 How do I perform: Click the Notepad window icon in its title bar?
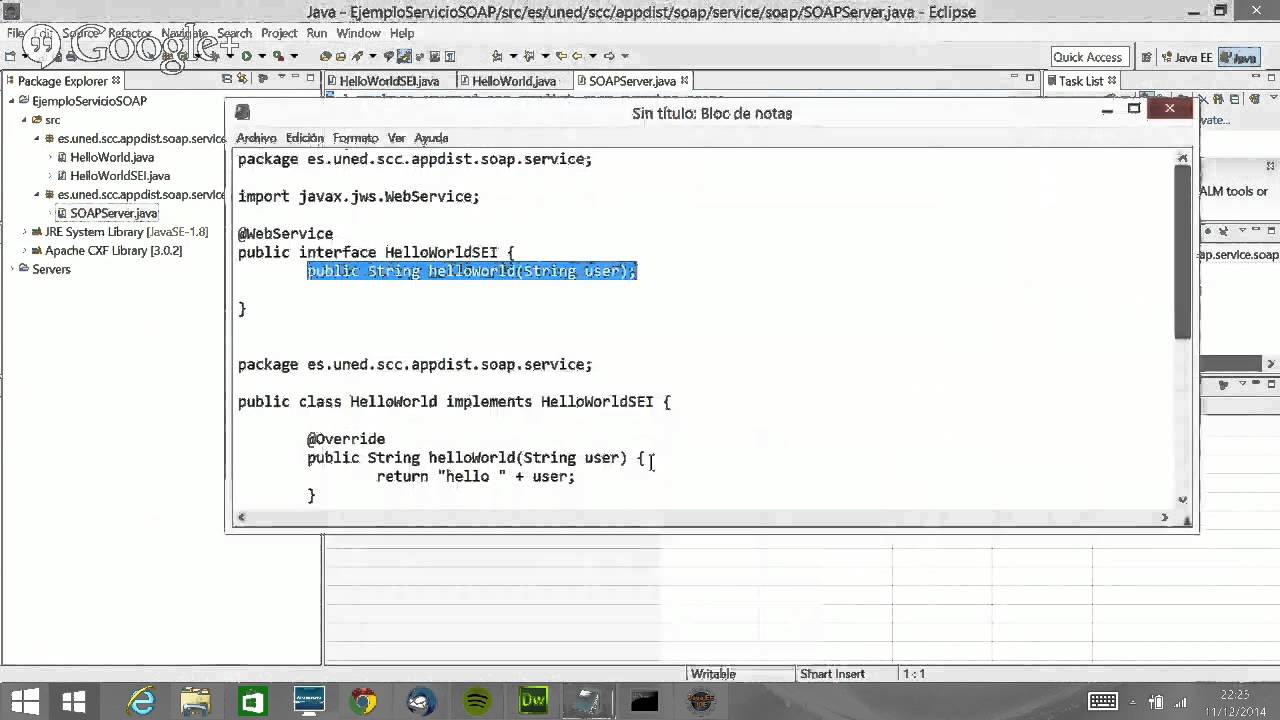[243, 113]
